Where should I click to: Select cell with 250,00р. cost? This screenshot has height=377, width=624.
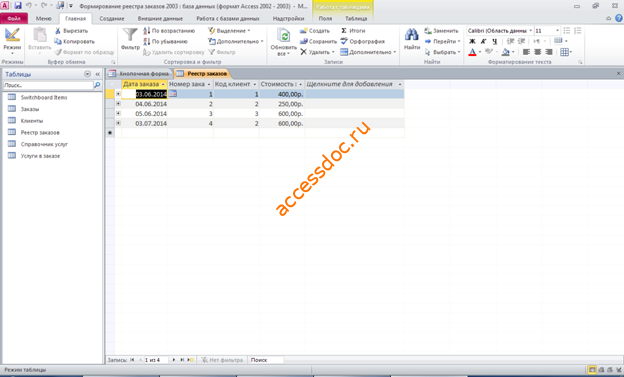(282, 104)
